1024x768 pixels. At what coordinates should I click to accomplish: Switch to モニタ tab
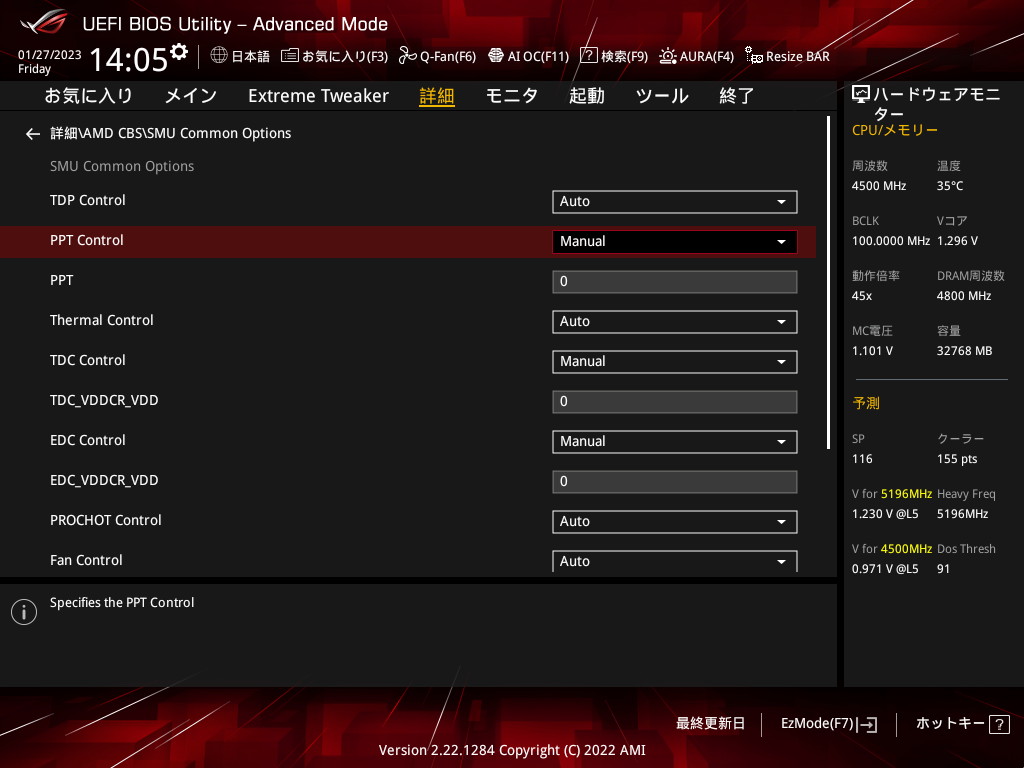tap(512, 96)
